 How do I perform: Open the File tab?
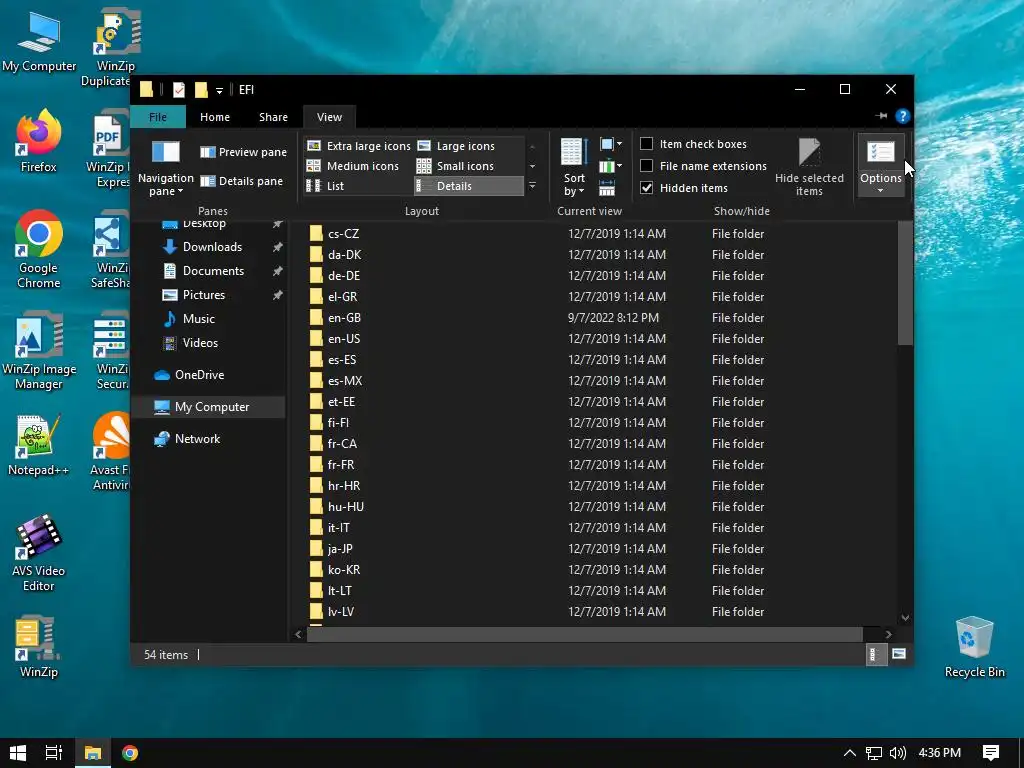click(x=158, y=117)
